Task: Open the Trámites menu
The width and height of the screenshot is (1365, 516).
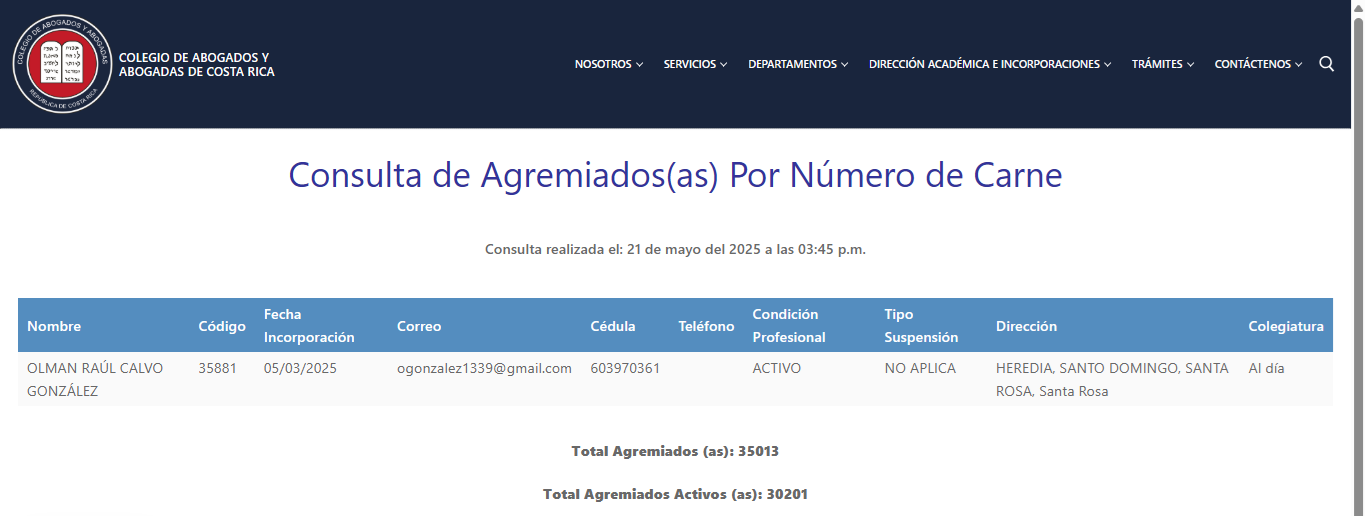Action: tap(1162, 64)
